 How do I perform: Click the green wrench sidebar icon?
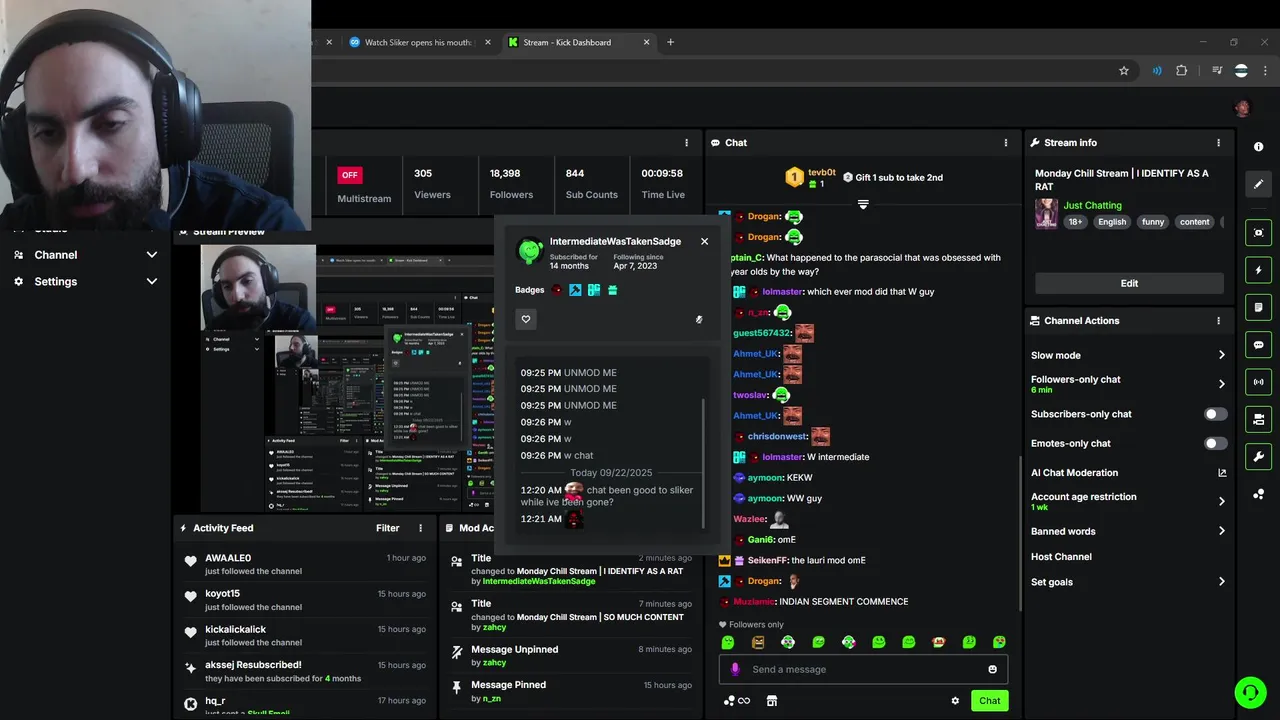pyautogui.click(x=1258, y=457)
